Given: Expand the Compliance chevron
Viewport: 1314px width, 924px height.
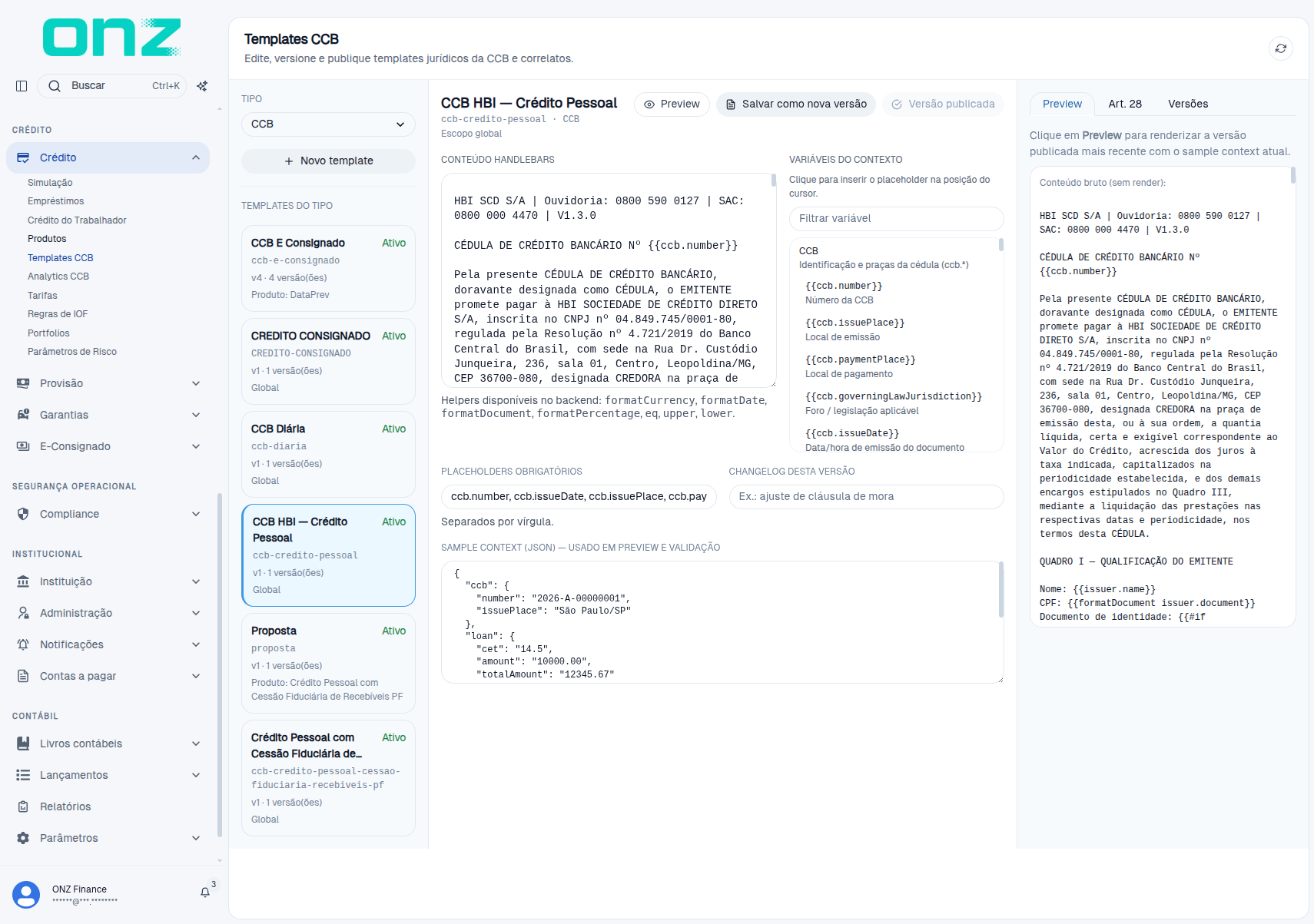Looking at the screenshot, I should (196, 514).
